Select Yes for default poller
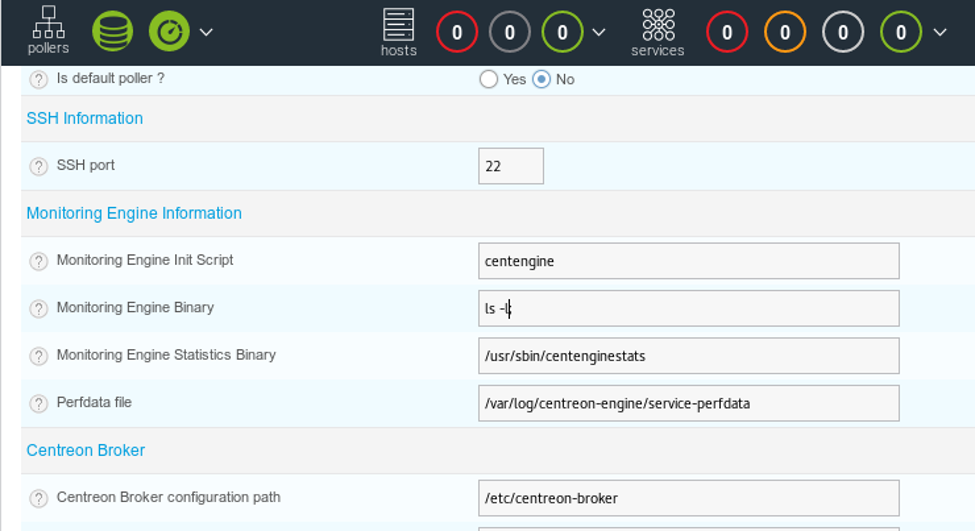975x531 pixels. pos(489,79)
